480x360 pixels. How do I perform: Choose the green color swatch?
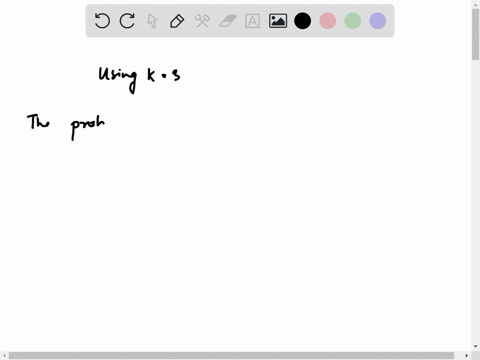353,21
